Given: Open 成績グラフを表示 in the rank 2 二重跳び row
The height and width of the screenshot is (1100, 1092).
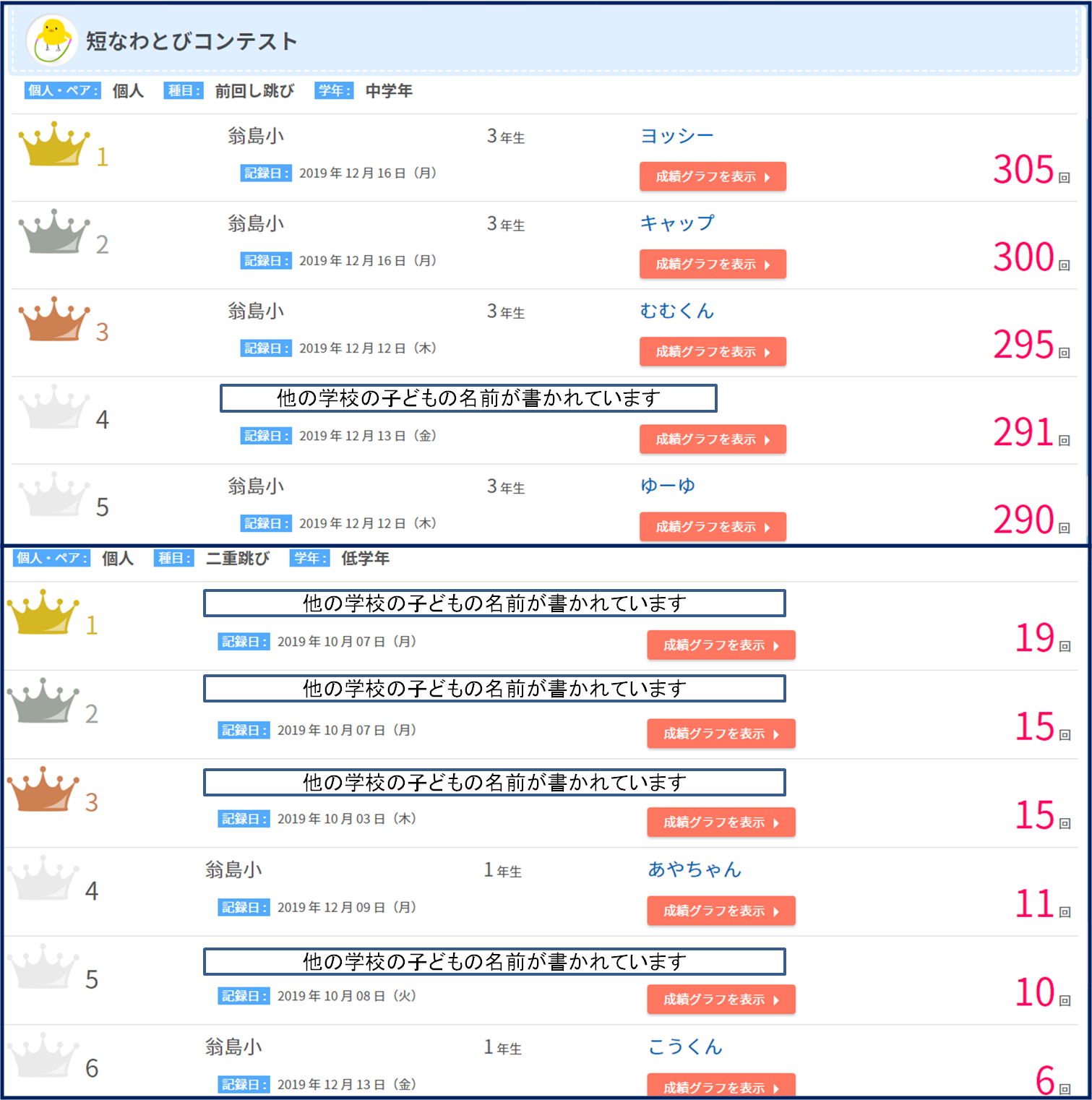Looking at the screenshot, I should coord(721,734).
